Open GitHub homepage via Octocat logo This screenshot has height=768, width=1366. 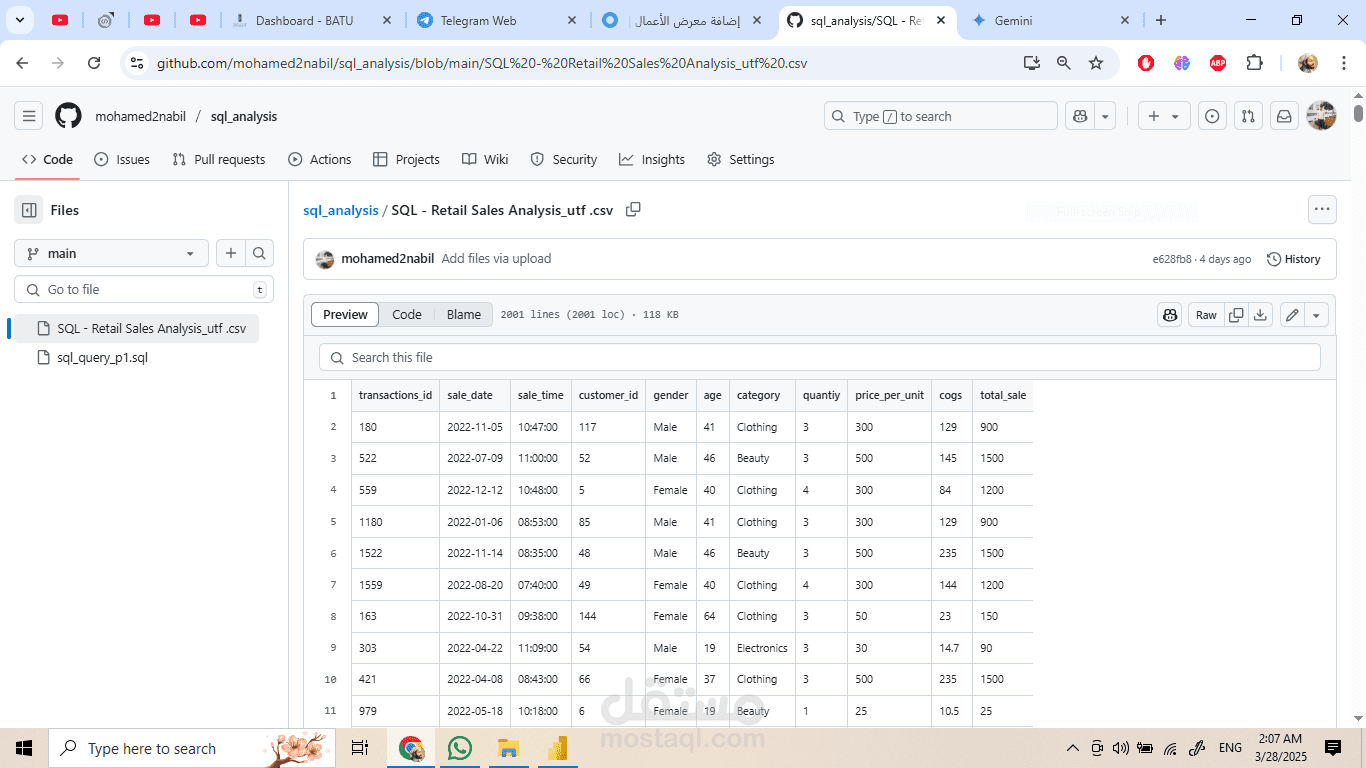click(x=68, y=116)
